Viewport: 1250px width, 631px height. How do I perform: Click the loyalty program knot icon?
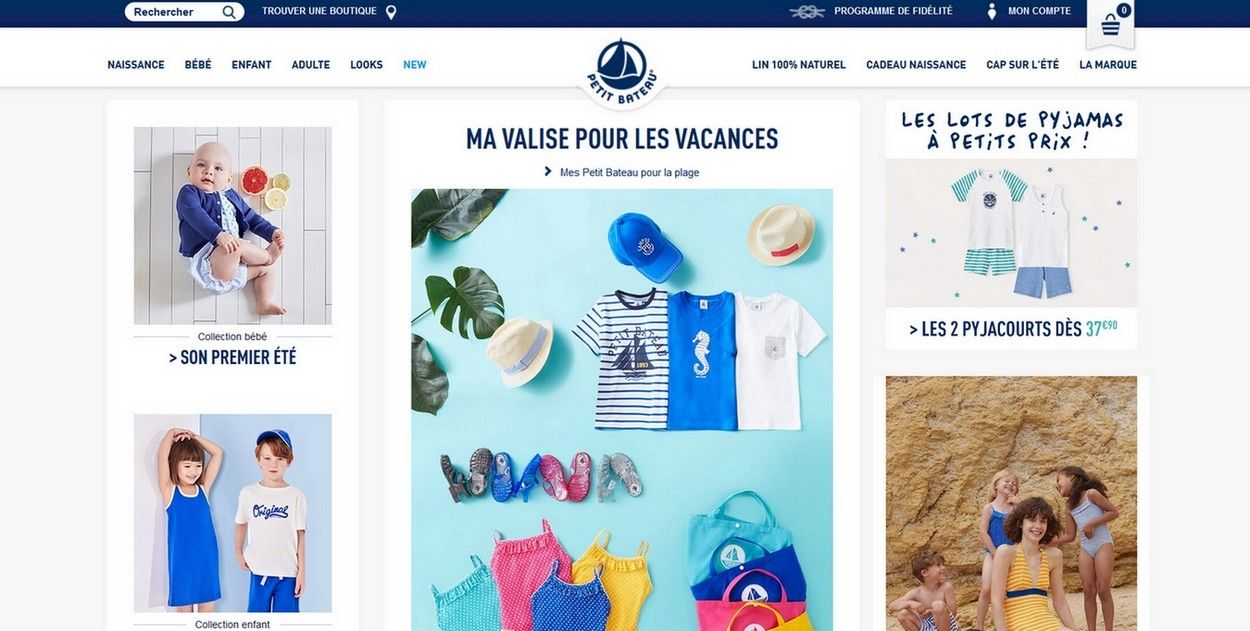coord(807,12)
